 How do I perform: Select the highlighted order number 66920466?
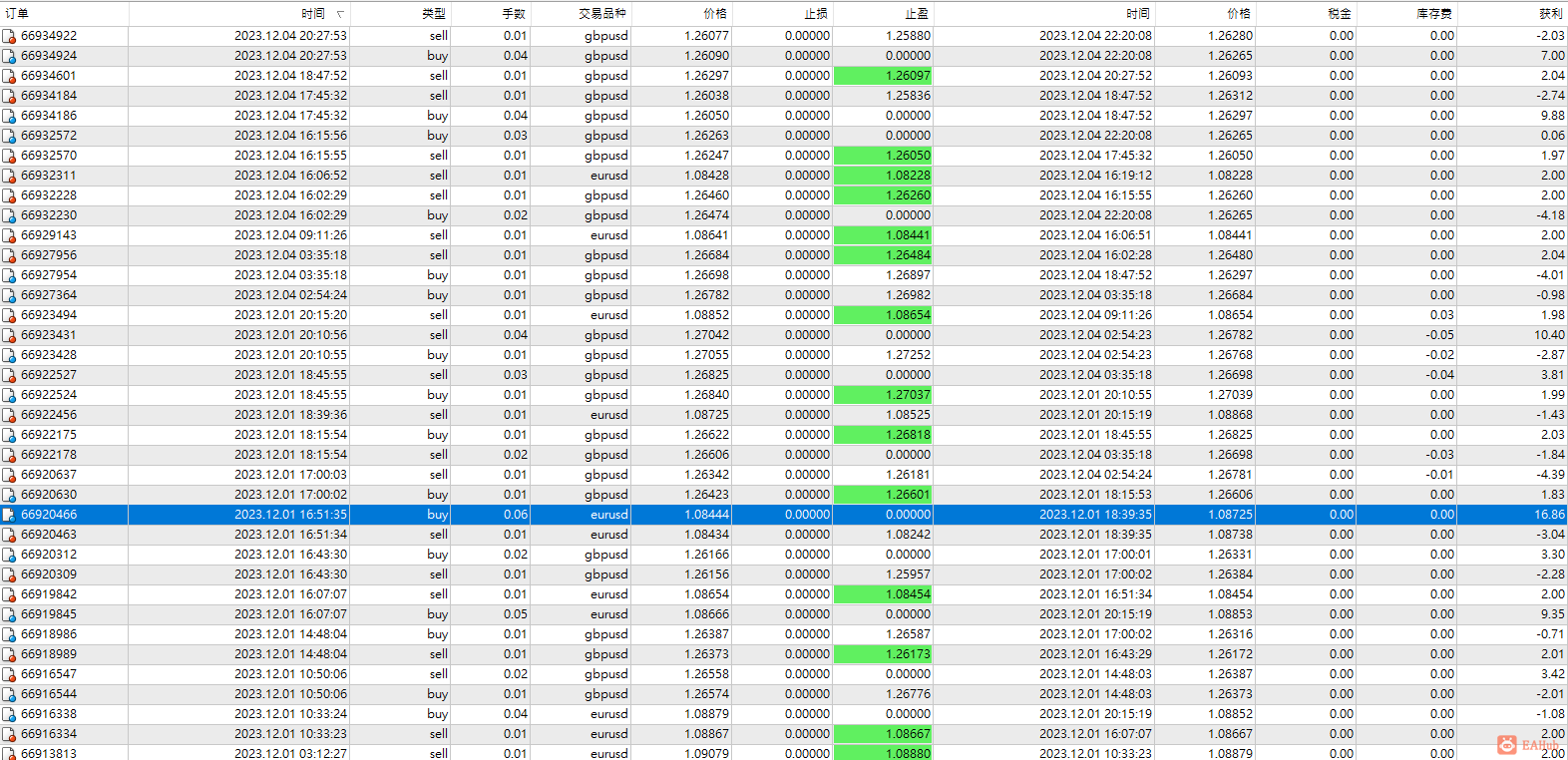(x=49, y=515)
